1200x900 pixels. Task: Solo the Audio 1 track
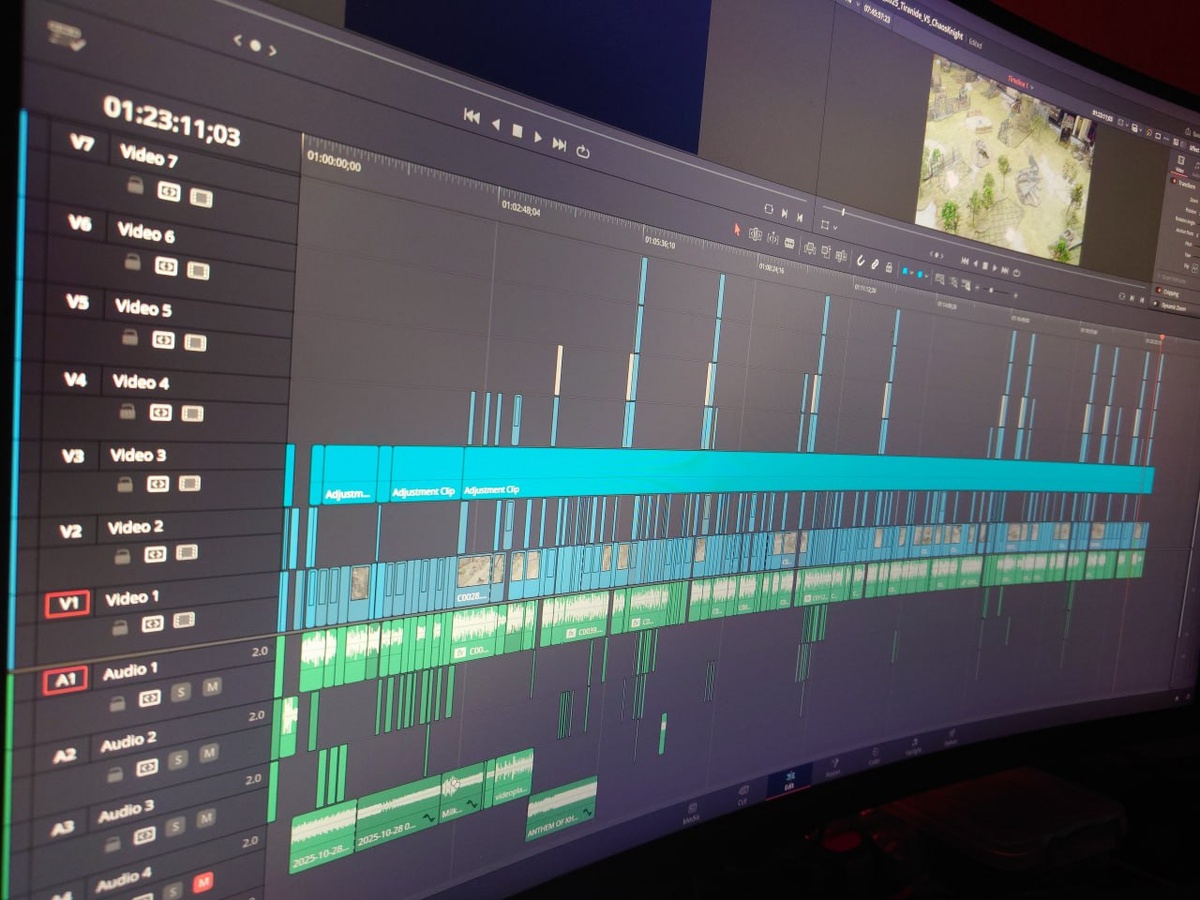(180, 692)
